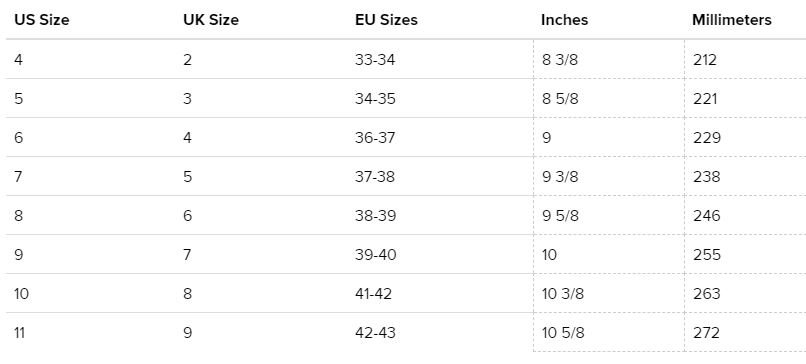This screenshot has width=806, height=364.
Task: Click the 255 millimeters value
Action: tap(707, 255)
